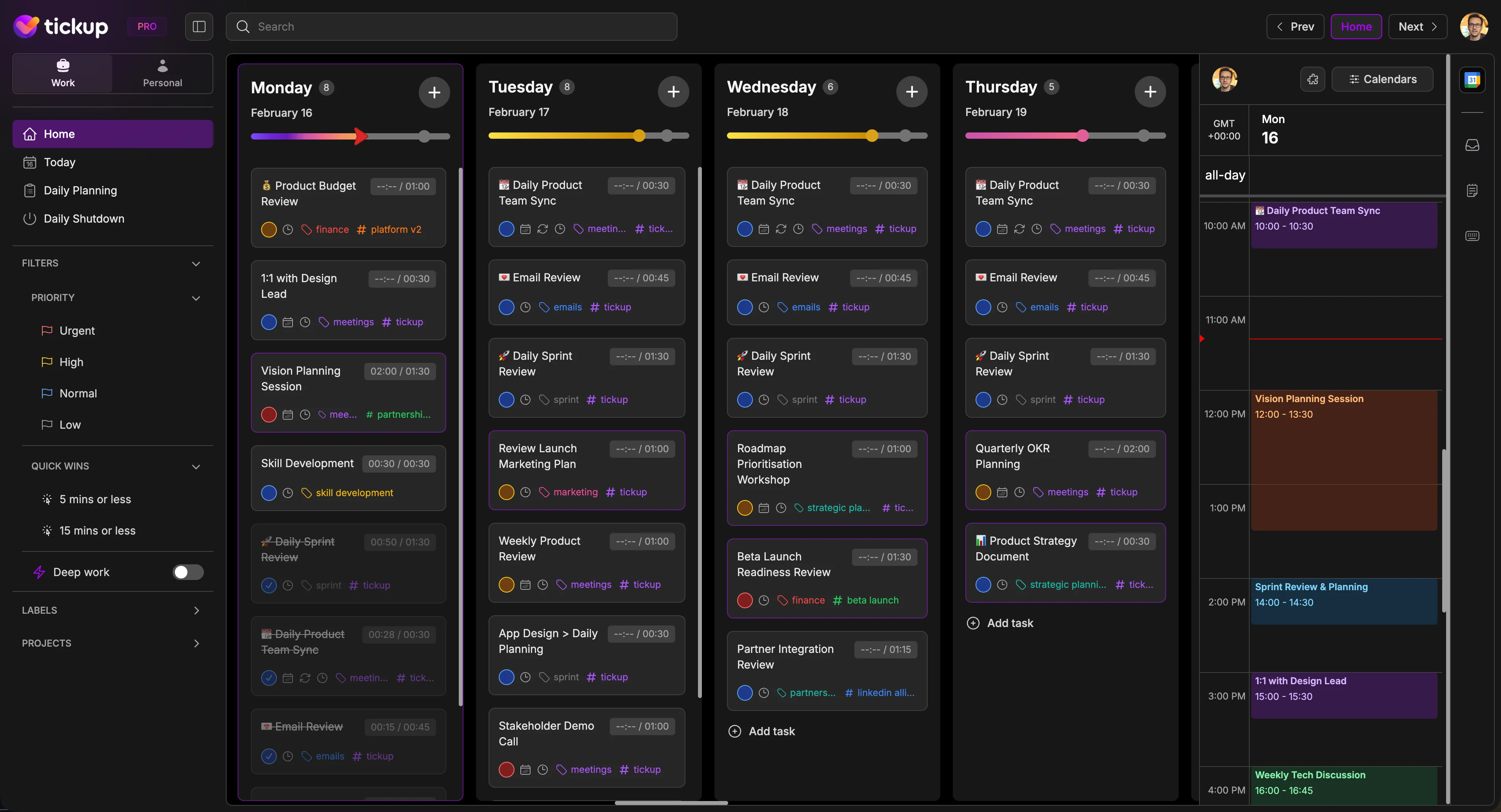Enable the Deep work toggle

point(187,572)
